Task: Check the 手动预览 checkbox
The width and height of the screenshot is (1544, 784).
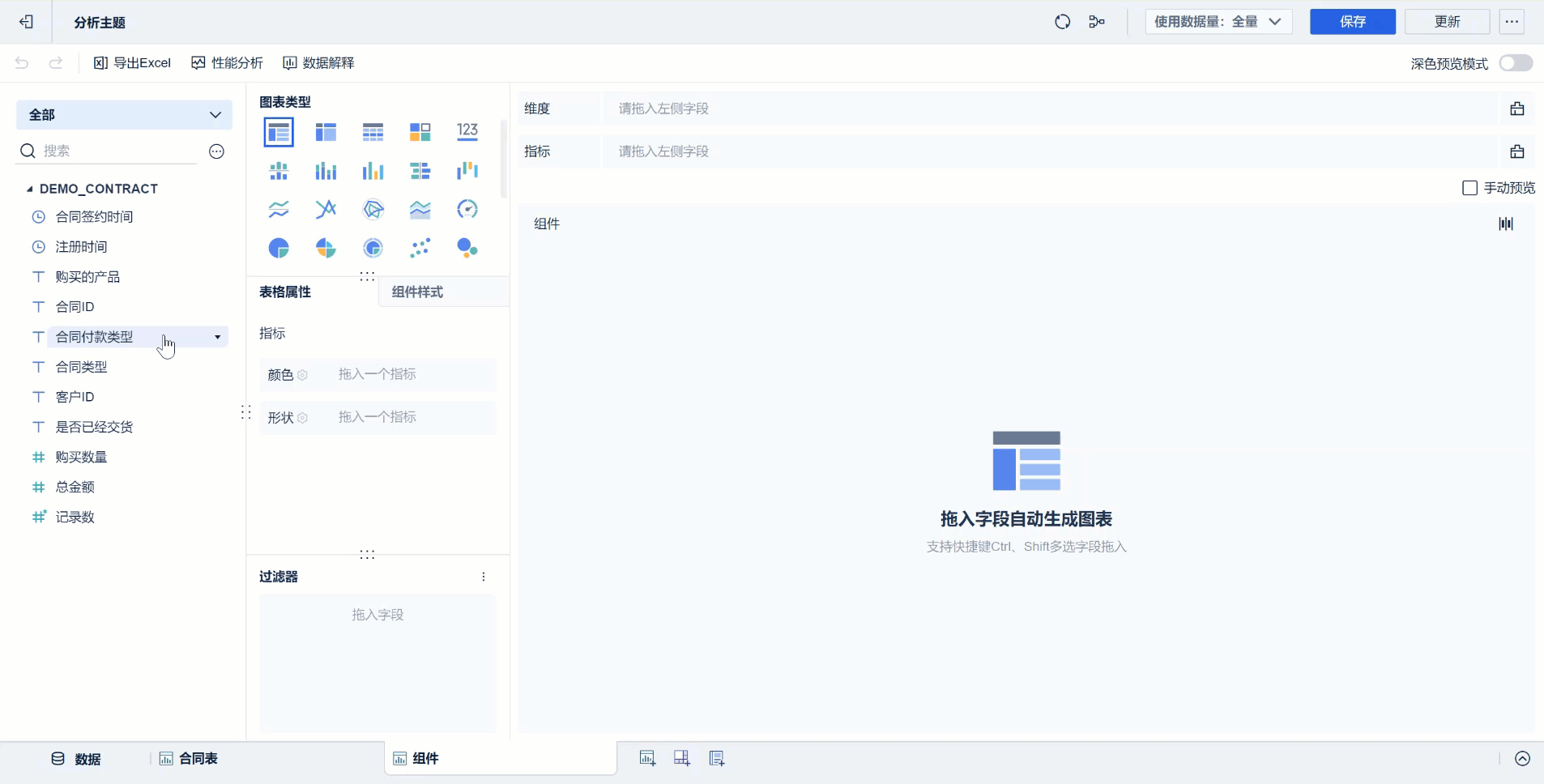Action: point(1469,188)
